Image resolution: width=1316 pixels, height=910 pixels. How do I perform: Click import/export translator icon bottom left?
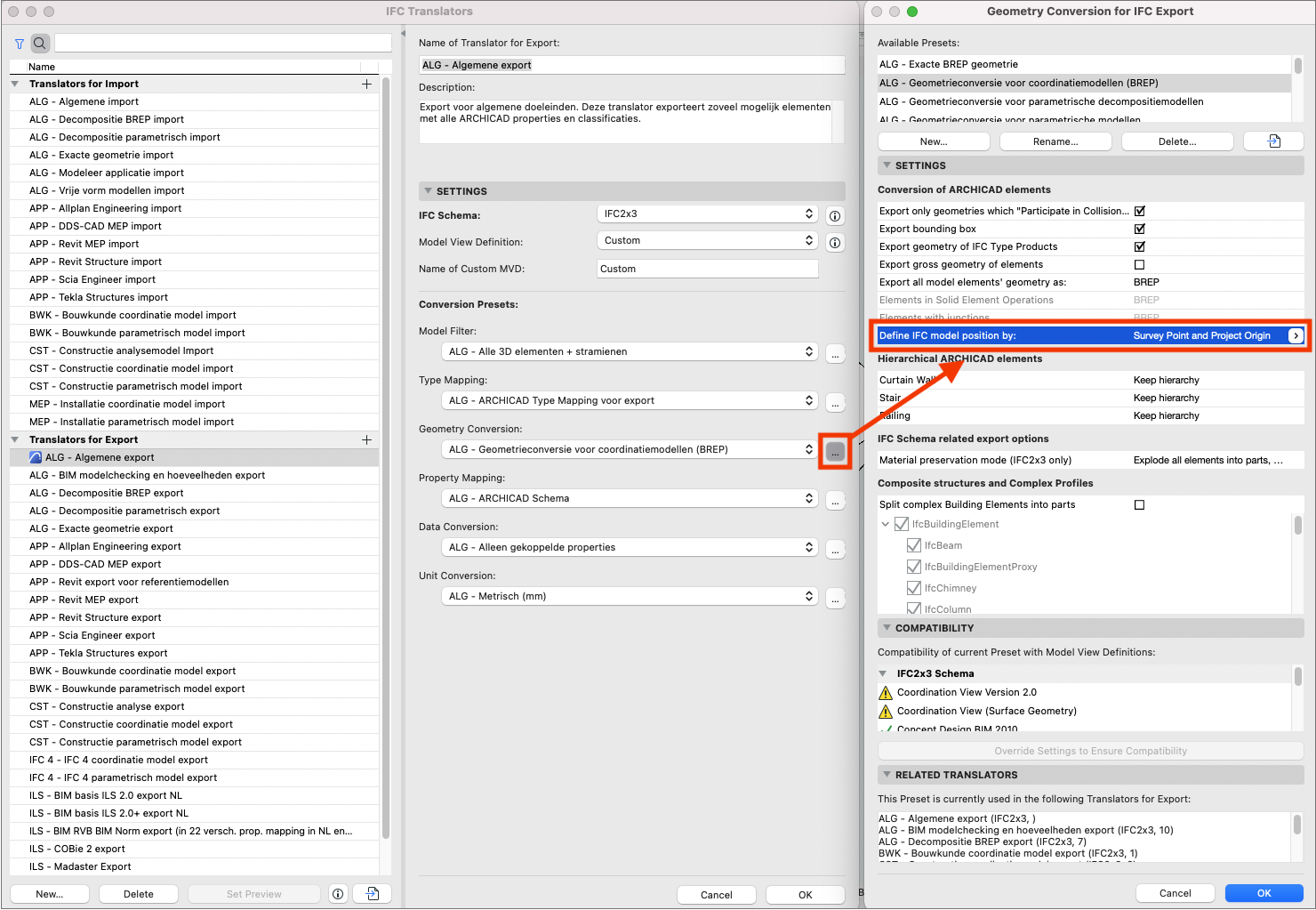[373, 894]
